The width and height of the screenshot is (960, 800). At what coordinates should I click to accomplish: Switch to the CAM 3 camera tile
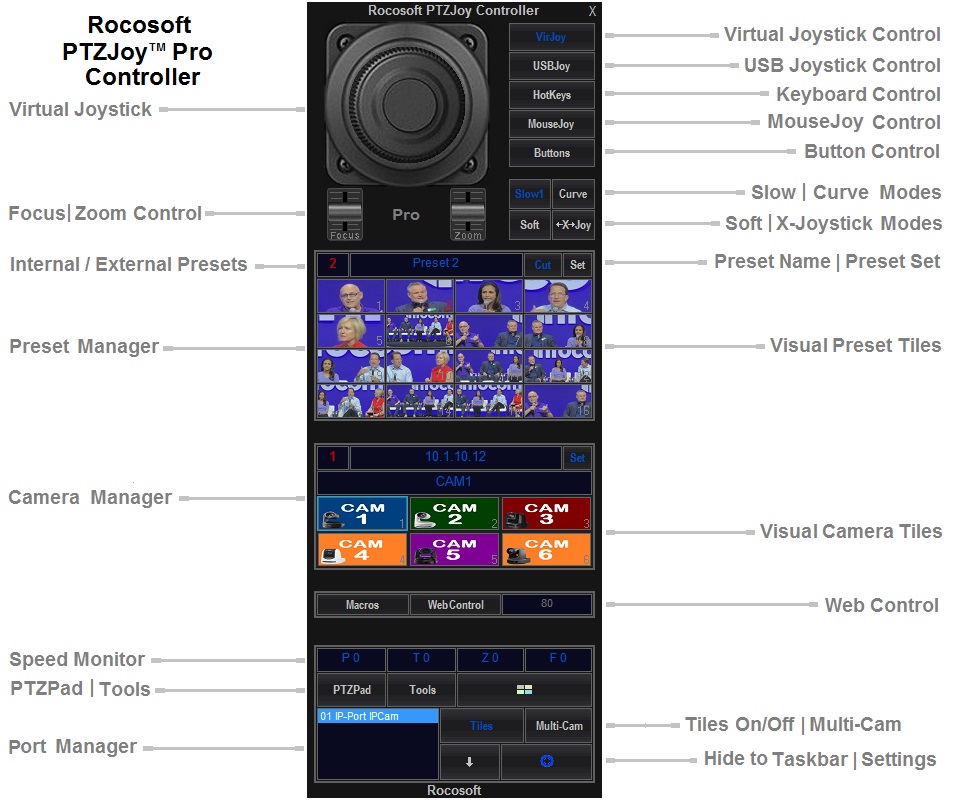coord(546,514)
